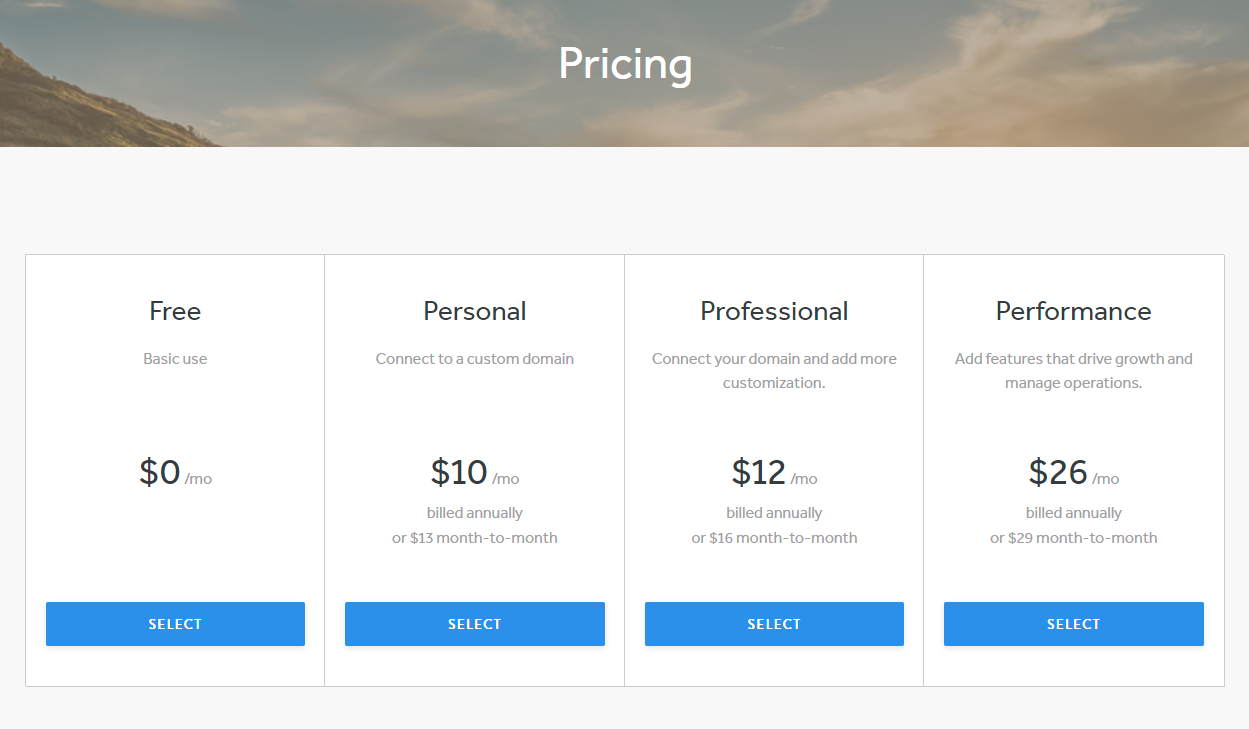Click the $26 /mo price
Screen dimensions: 1249x729
[x=1074, y=472]
